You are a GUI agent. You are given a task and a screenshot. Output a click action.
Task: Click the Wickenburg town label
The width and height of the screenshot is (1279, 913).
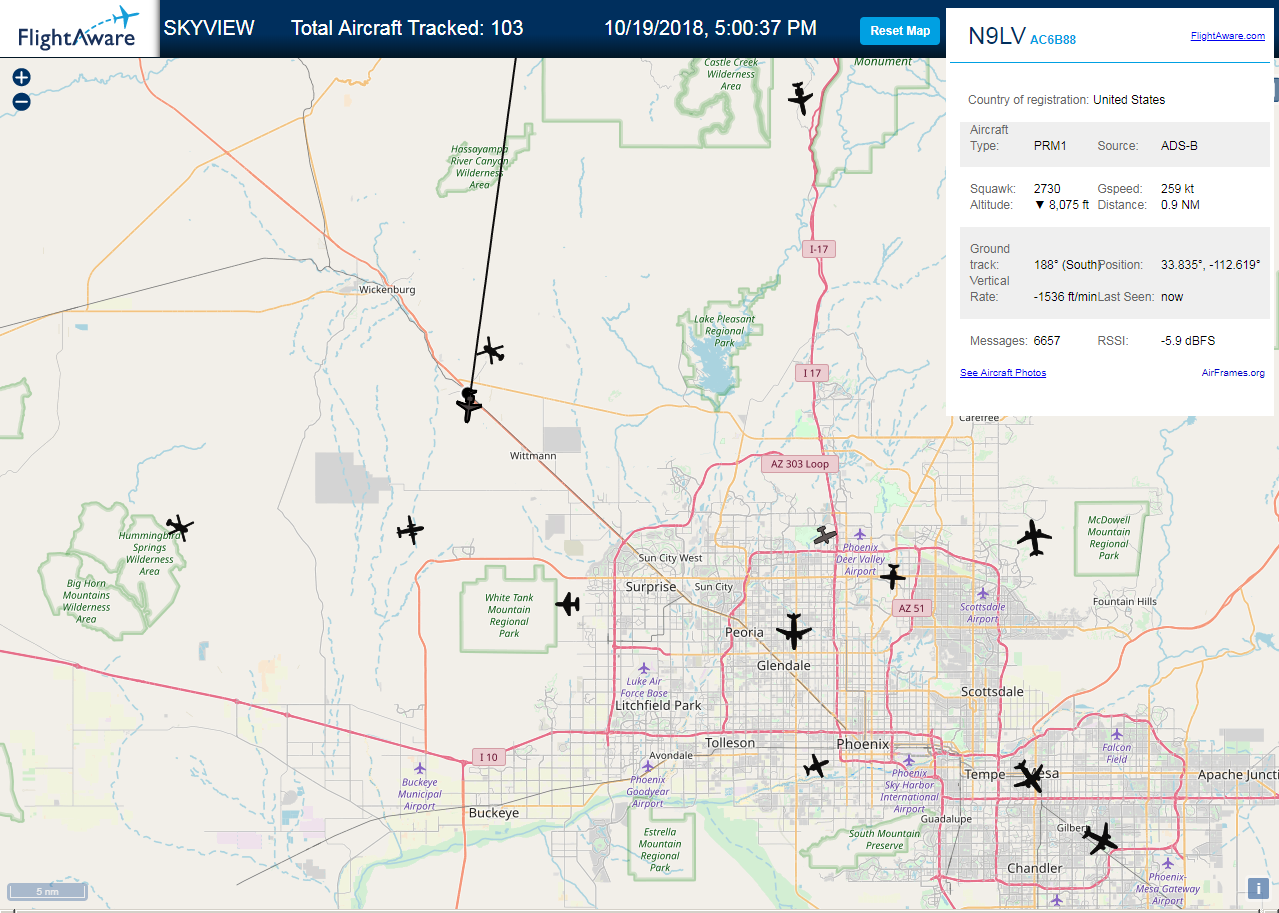[x=387, y=290]
